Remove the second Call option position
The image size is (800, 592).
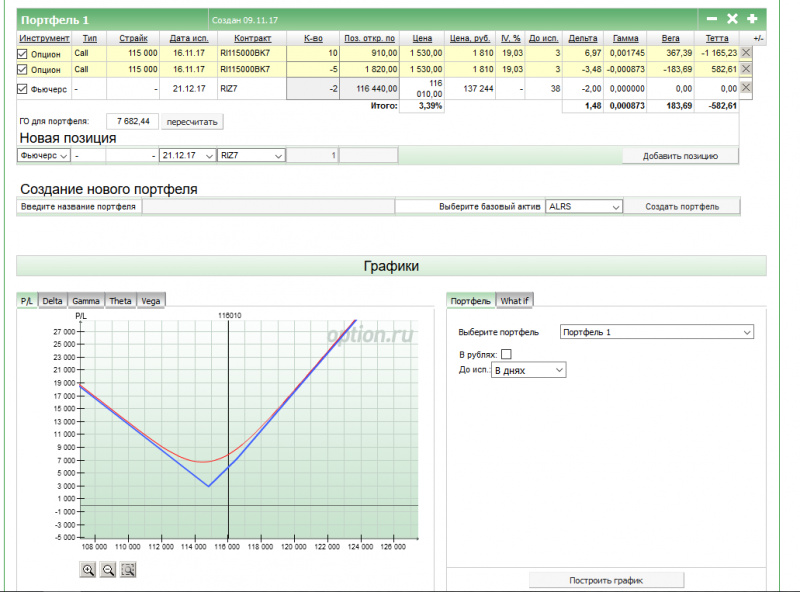(x=745, y=69)
